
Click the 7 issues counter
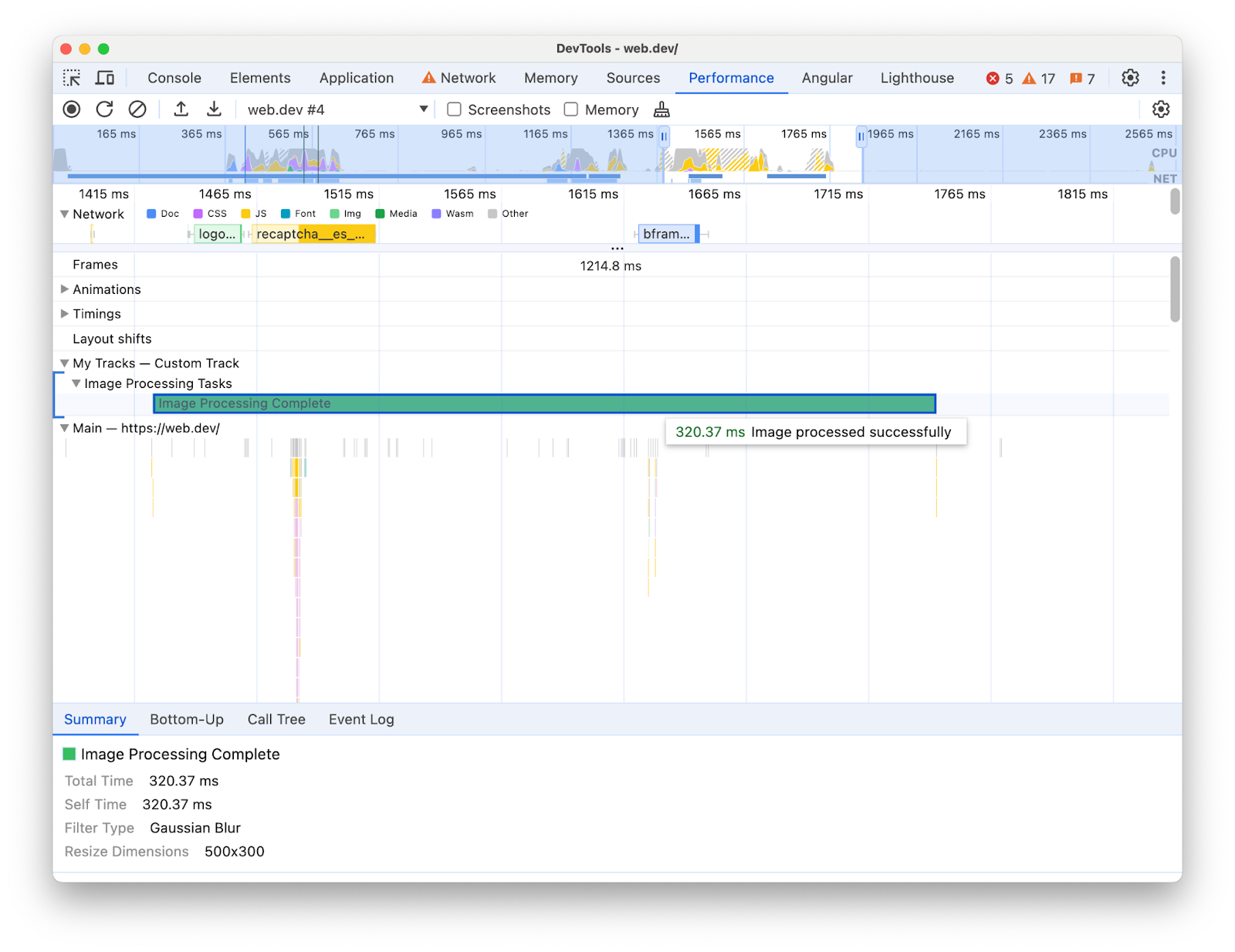(1084, 78)
